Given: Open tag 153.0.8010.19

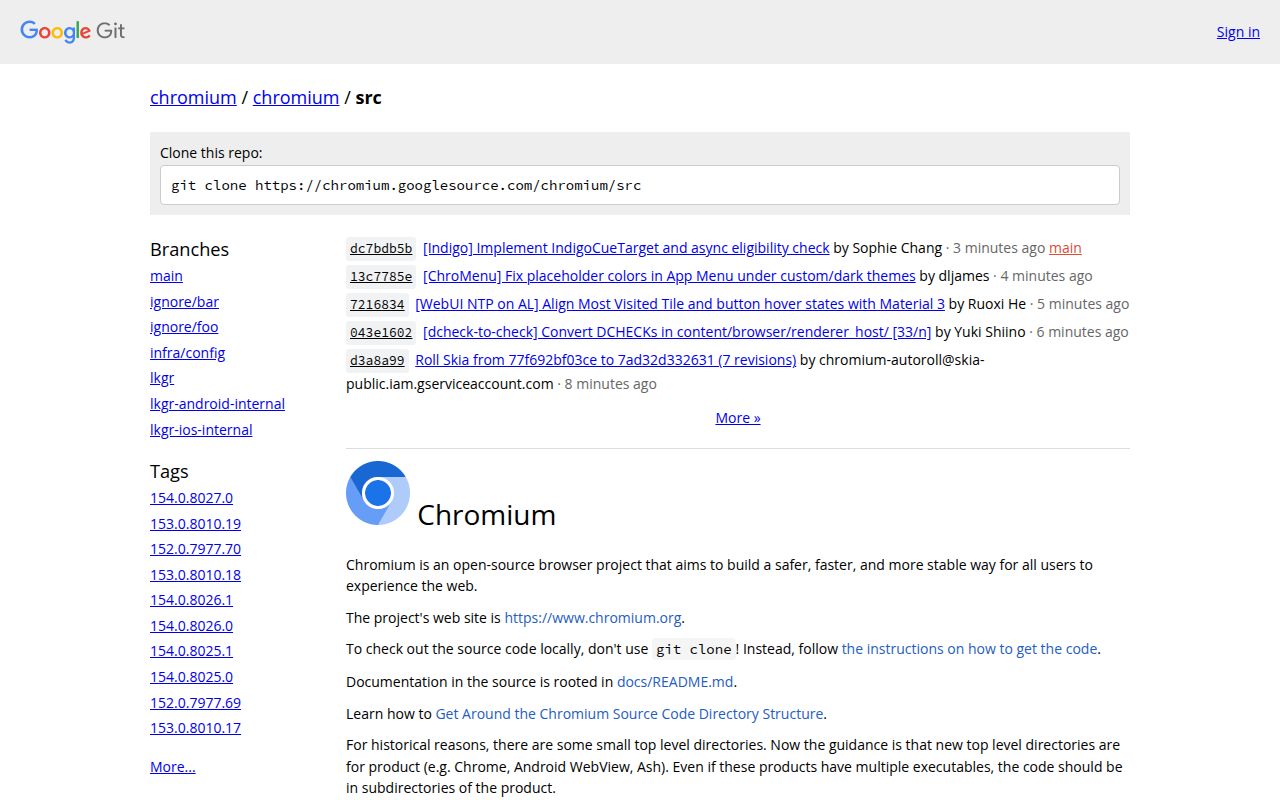Looking at the screenshot, I should coord(195,524).
